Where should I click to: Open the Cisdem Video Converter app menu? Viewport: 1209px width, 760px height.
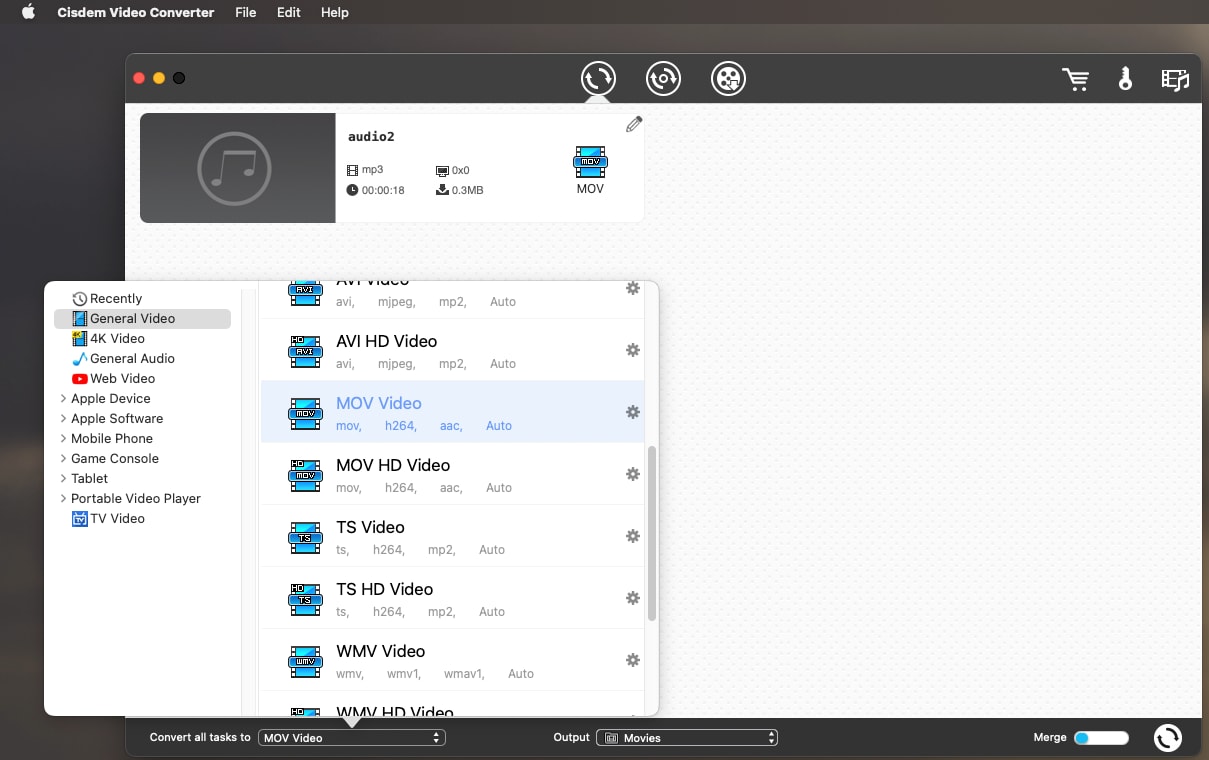tap(136, 12)
